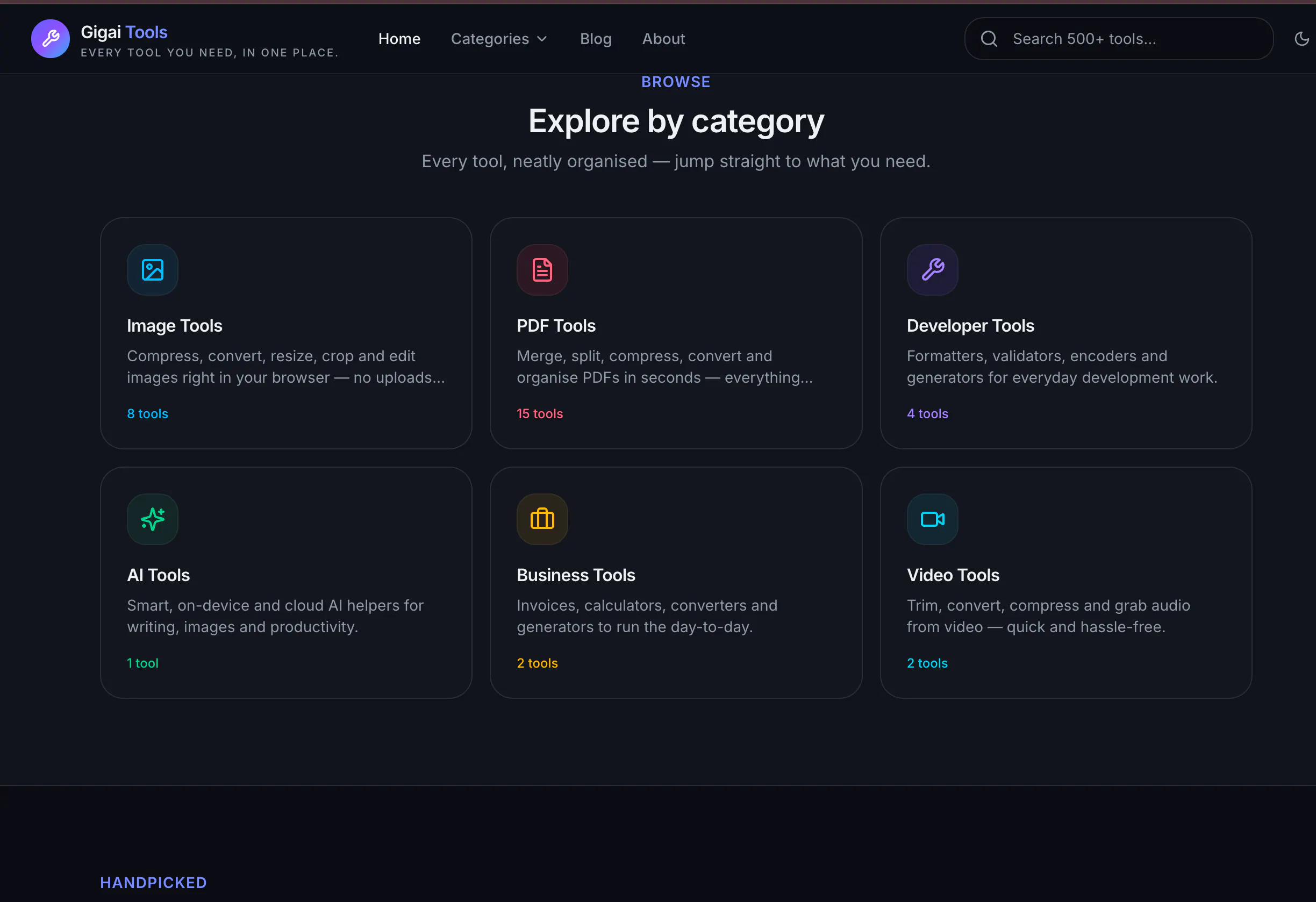This screenshot has width=1316, height=902.
Task: Click the '8 tools' count
Action: point(147,413)
